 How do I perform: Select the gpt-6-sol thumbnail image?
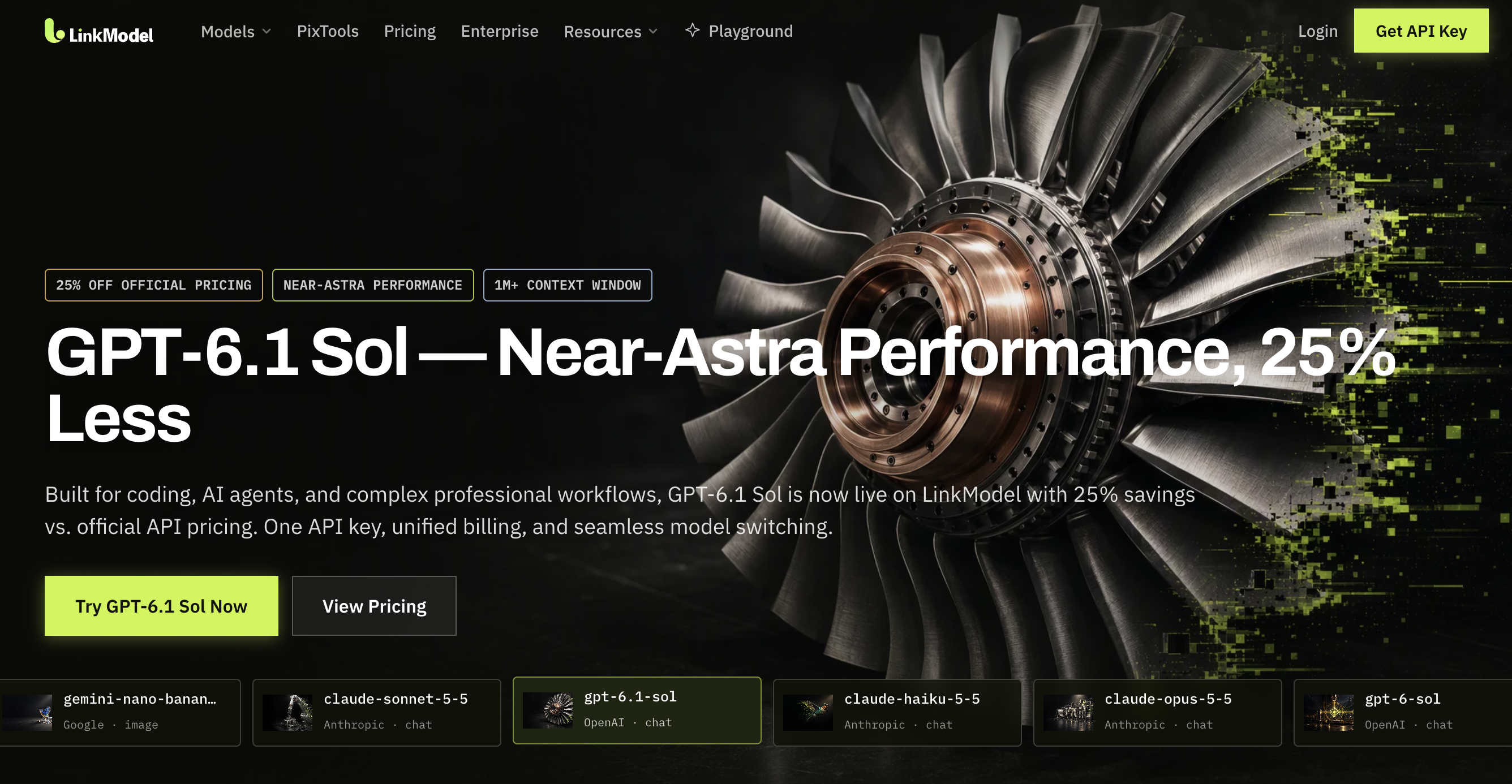1329,712
